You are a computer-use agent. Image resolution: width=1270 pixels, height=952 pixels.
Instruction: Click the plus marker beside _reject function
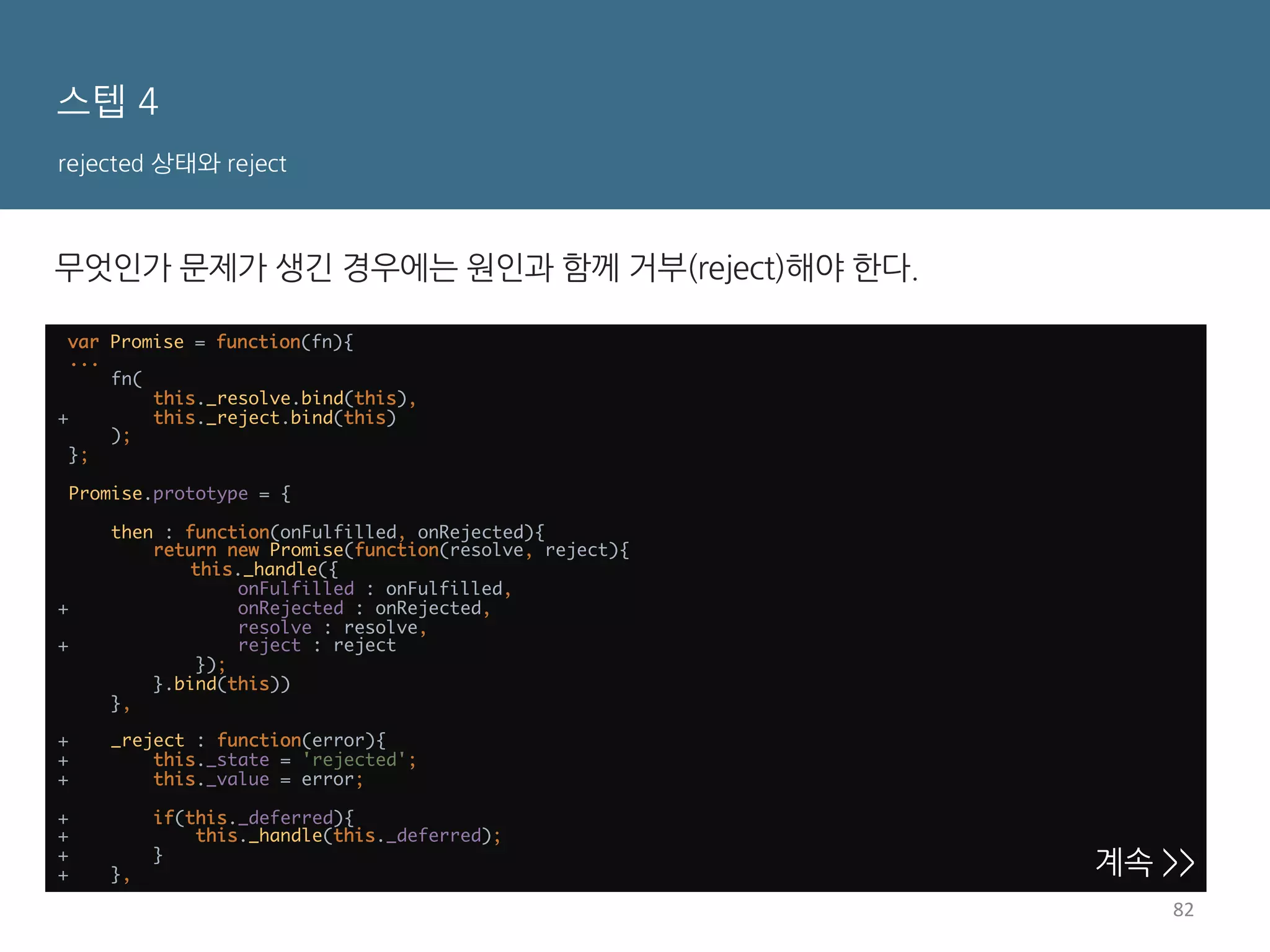click(63, 742)
